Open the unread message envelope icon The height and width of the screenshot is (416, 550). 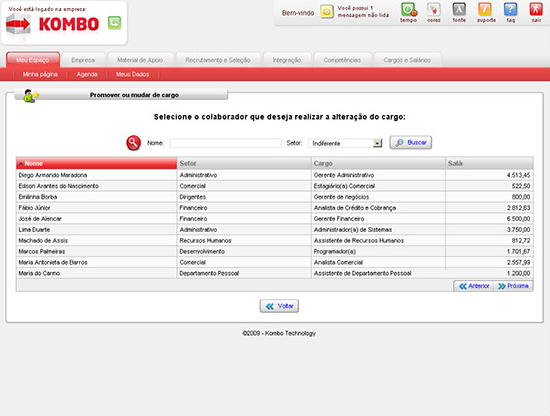pos(327,12)
